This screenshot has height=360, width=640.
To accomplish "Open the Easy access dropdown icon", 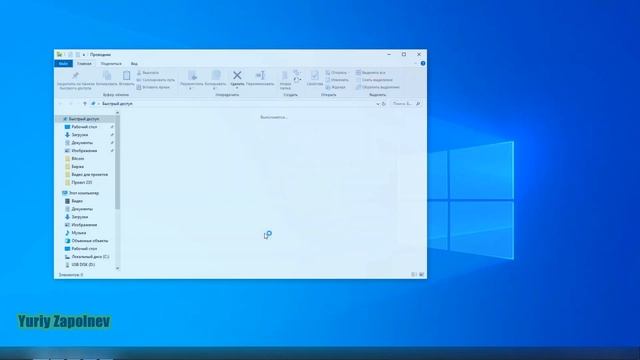I will pyautogui.click(x=297, y=80).
